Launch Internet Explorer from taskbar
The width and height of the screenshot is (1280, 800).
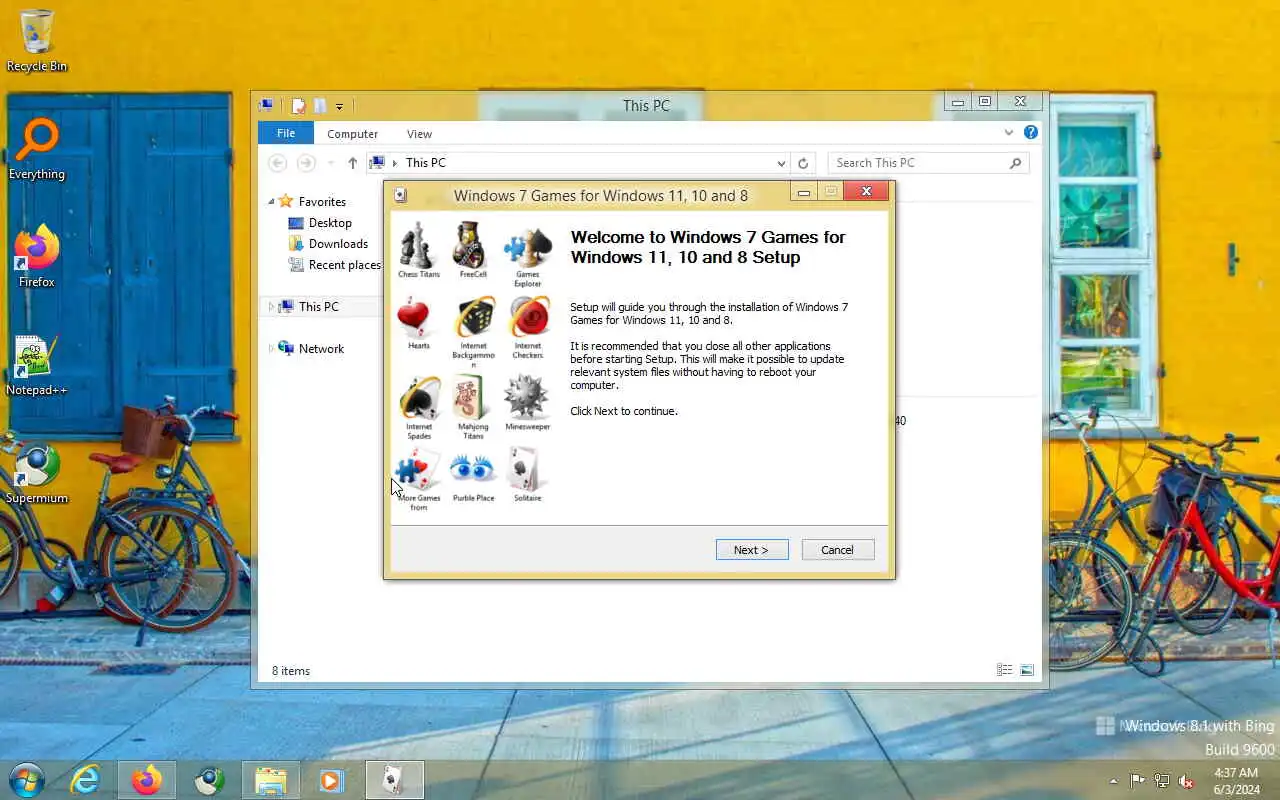(85, 780)
